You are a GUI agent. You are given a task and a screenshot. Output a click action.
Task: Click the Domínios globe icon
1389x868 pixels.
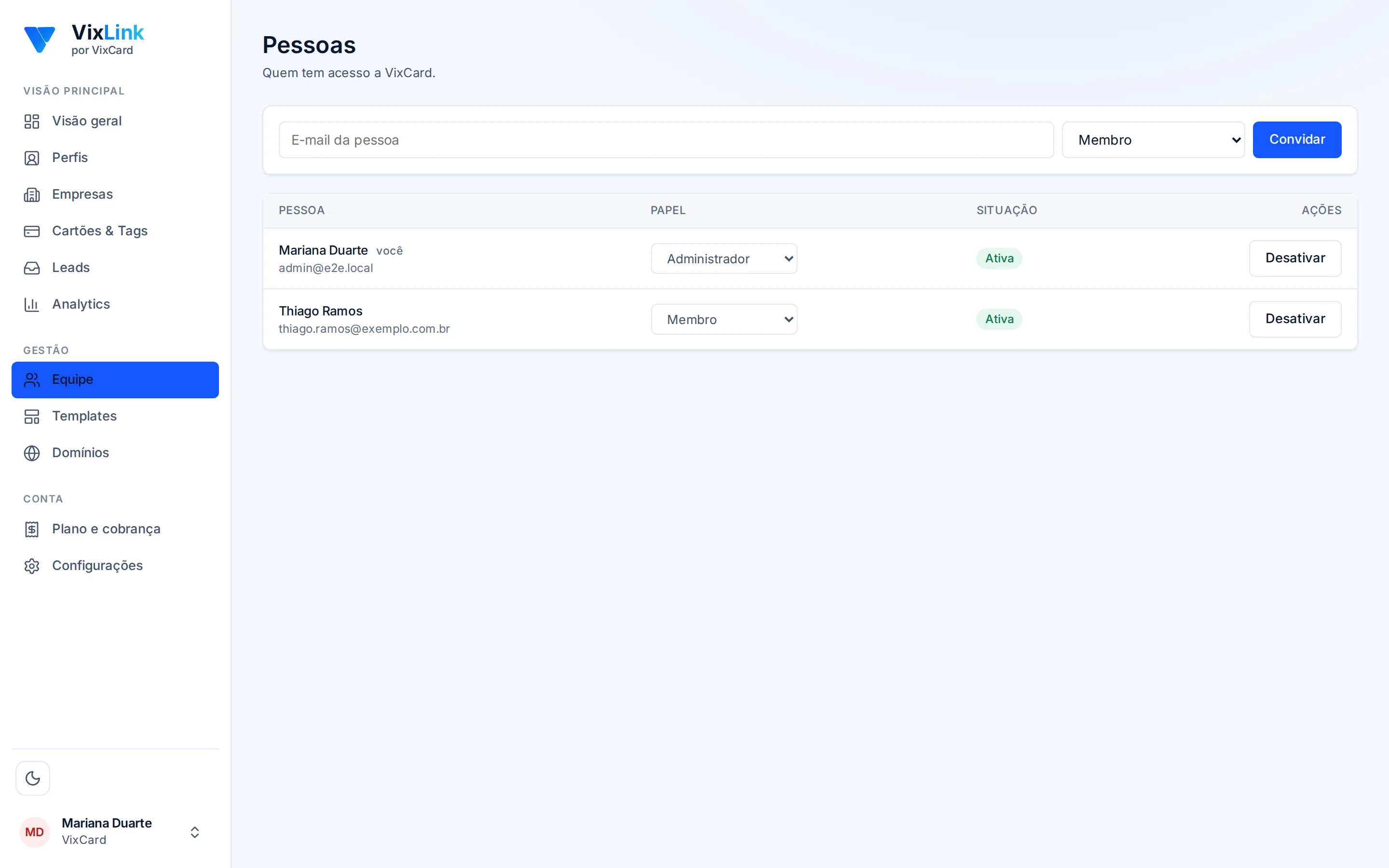tap(31, 453)
